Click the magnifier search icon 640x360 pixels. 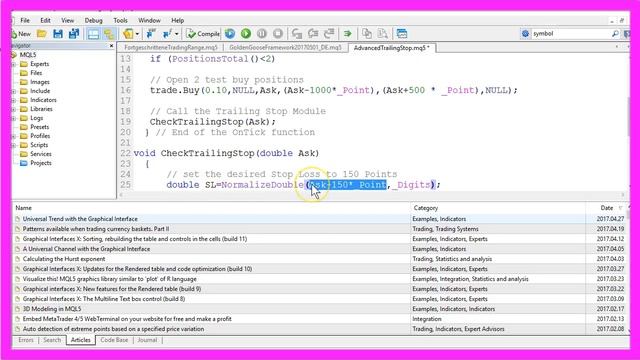click(x=615, y=34)
